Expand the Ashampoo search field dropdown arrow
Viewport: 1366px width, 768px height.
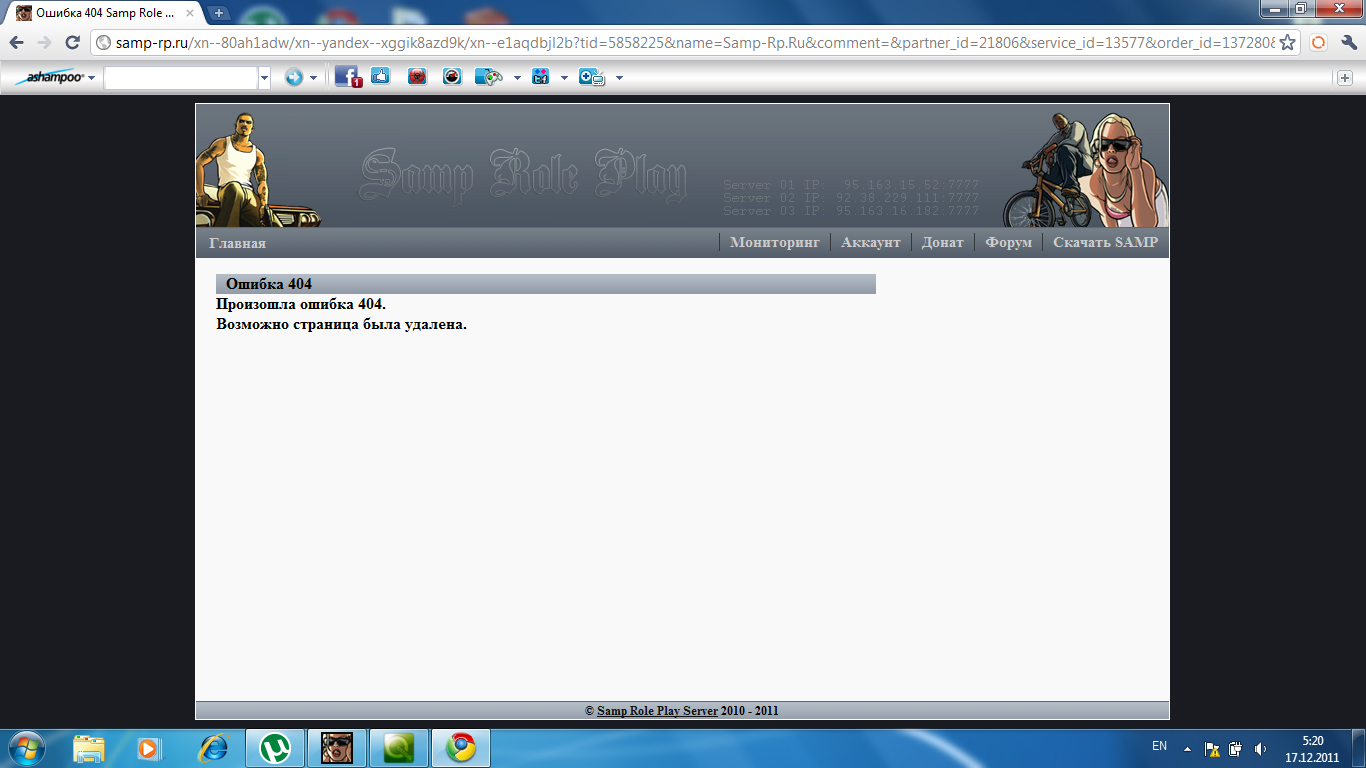[x=265, y=77]
